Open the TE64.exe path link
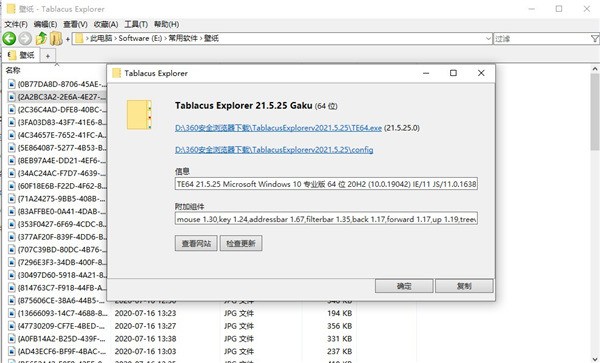This screenshot has width=600, height=363. (x=278, y=128)
